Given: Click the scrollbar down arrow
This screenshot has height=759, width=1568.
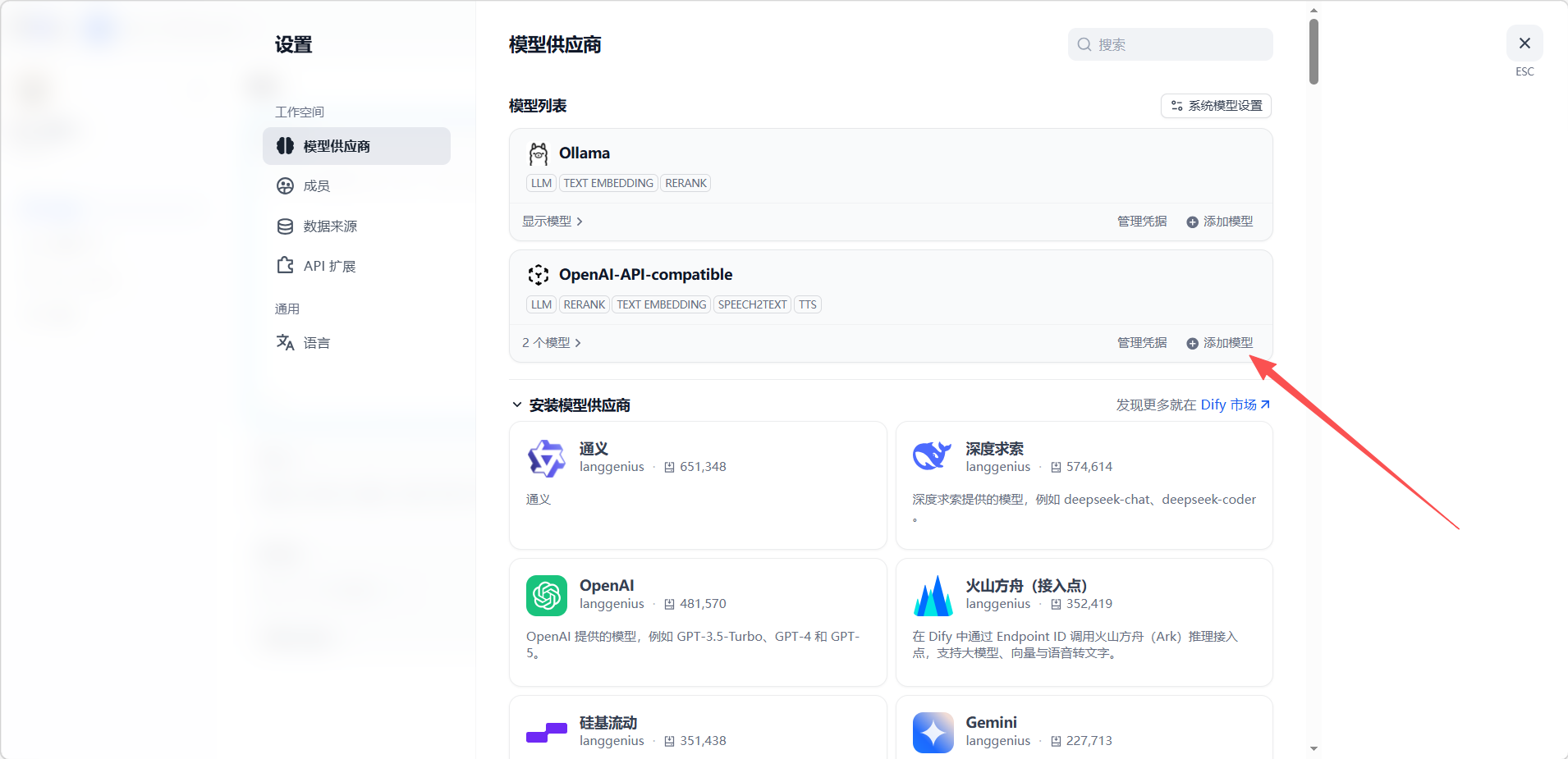Looking at the screenshot, I should coord(1314,748).
